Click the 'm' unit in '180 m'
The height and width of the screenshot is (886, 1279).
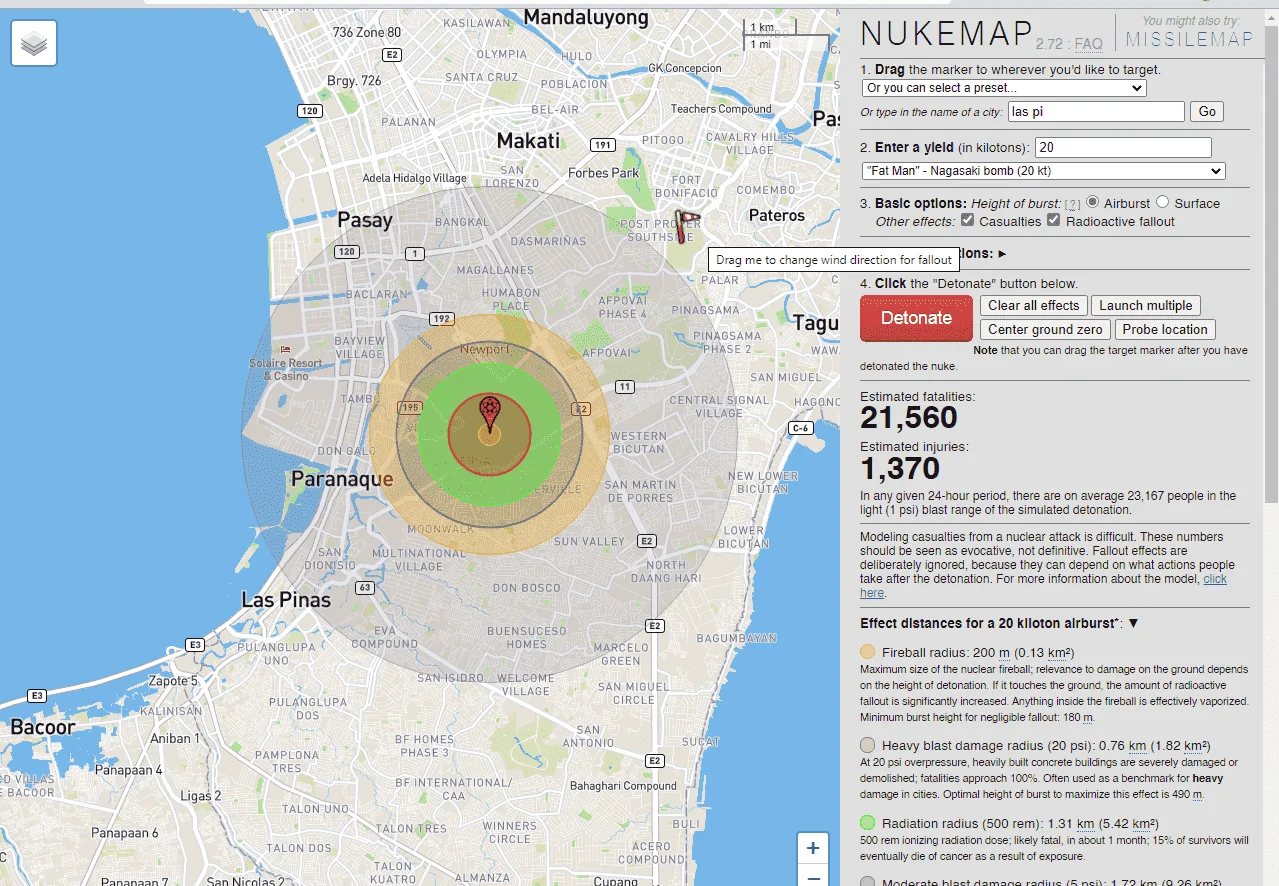tap(1087, 718)
